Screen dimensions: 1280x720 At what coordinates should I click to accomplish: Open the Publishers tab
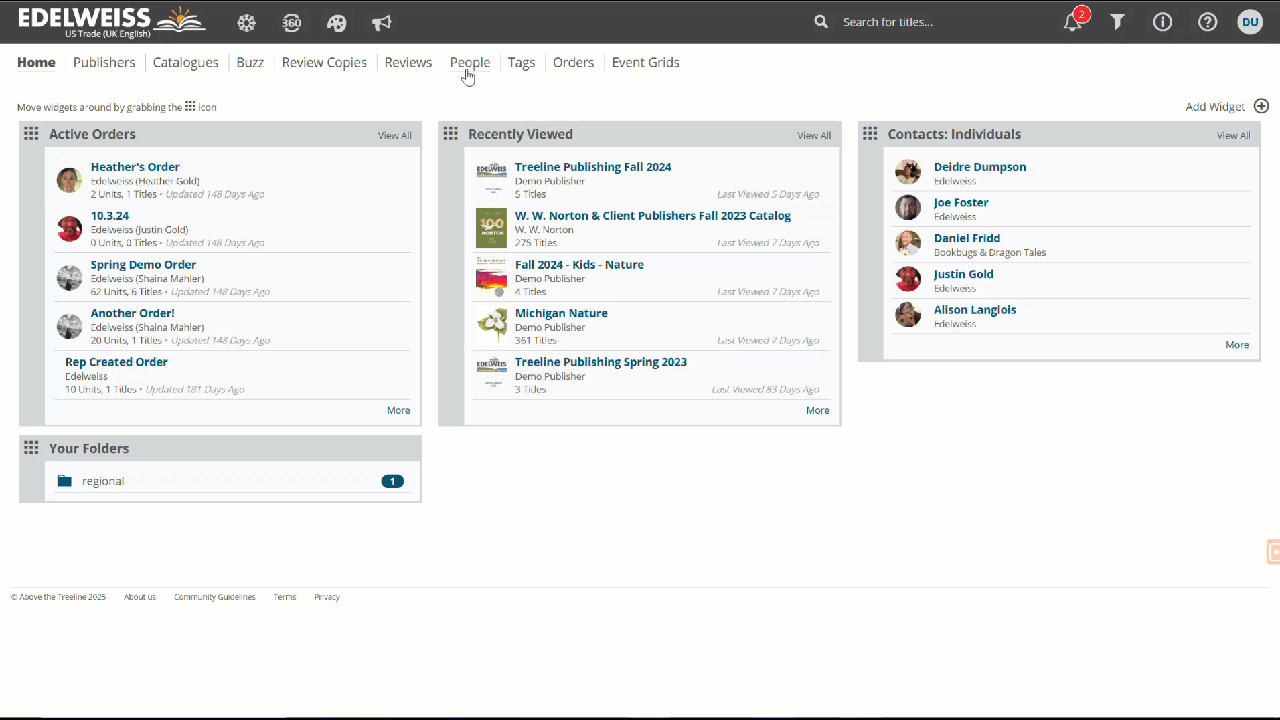tap(104, 62)
